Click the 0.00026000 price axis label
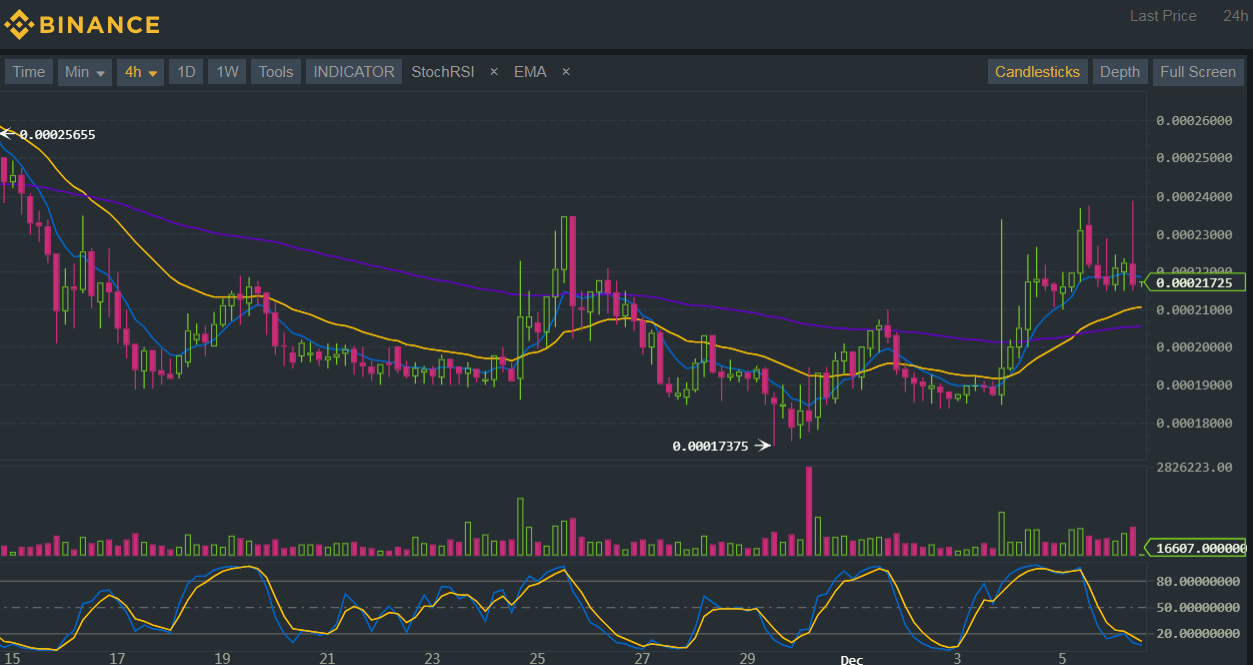1253x665 pixels. point(1194,120)
